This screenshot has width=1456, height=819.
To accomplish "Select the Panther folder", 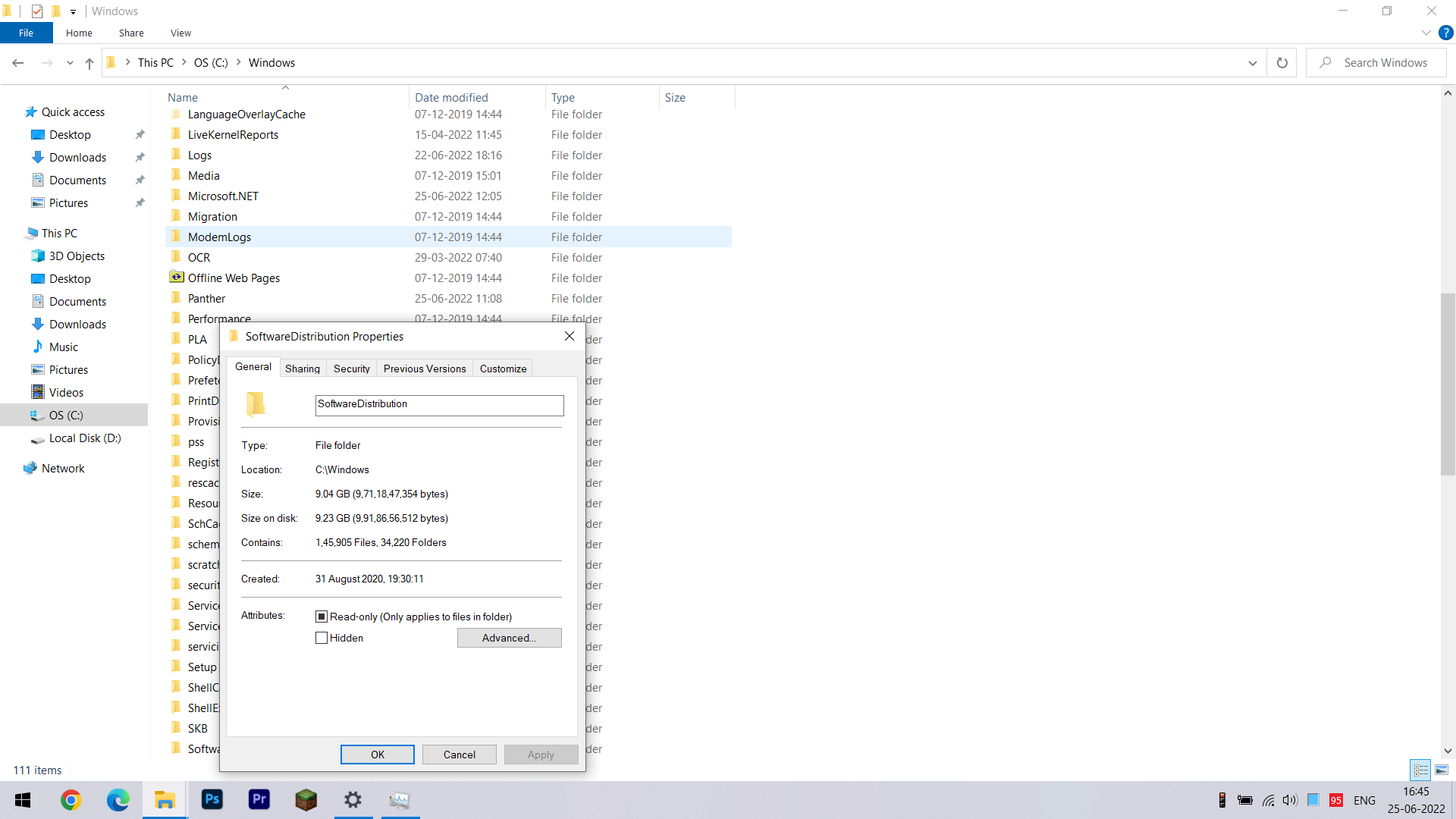I will [x=448, y=299].
